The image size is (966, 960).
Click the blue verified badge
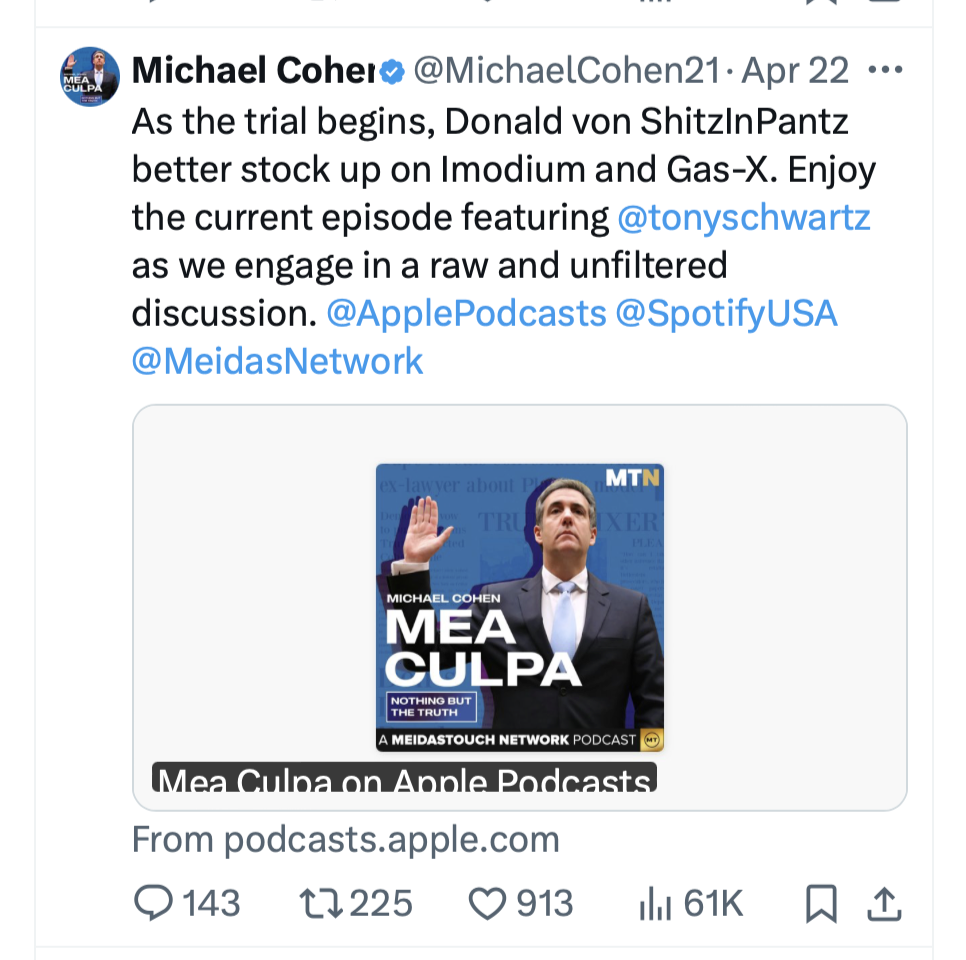pyautogui.click(x=393, y=71)
